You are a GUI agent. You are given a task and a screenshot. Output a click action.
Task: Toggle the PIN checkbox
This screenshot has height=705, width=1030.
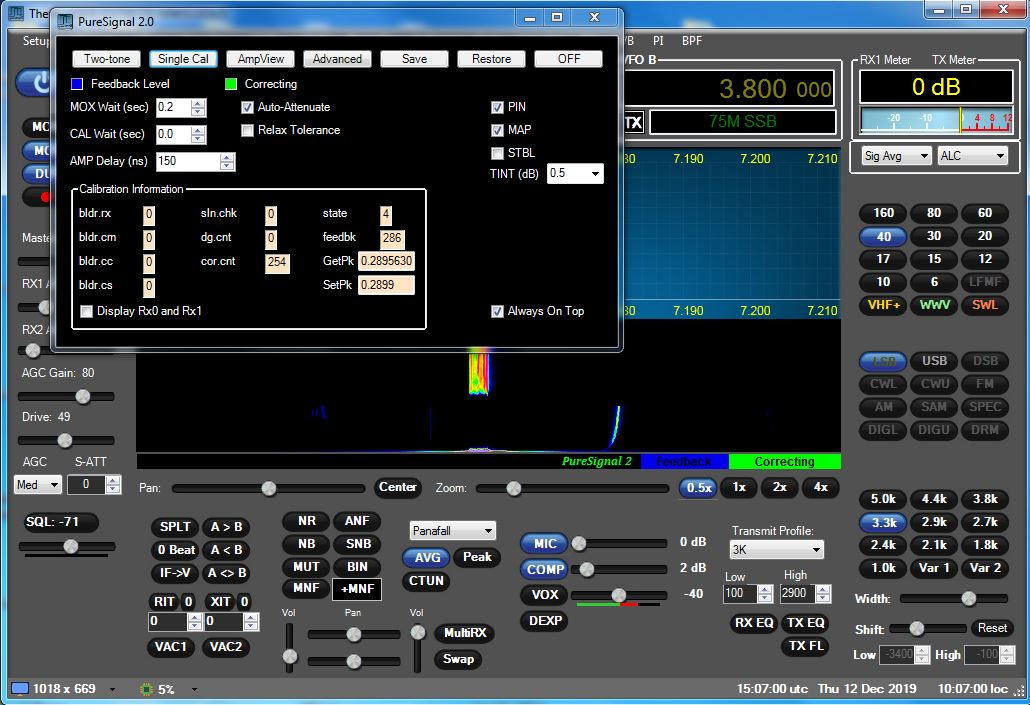(x=497, y=107)
